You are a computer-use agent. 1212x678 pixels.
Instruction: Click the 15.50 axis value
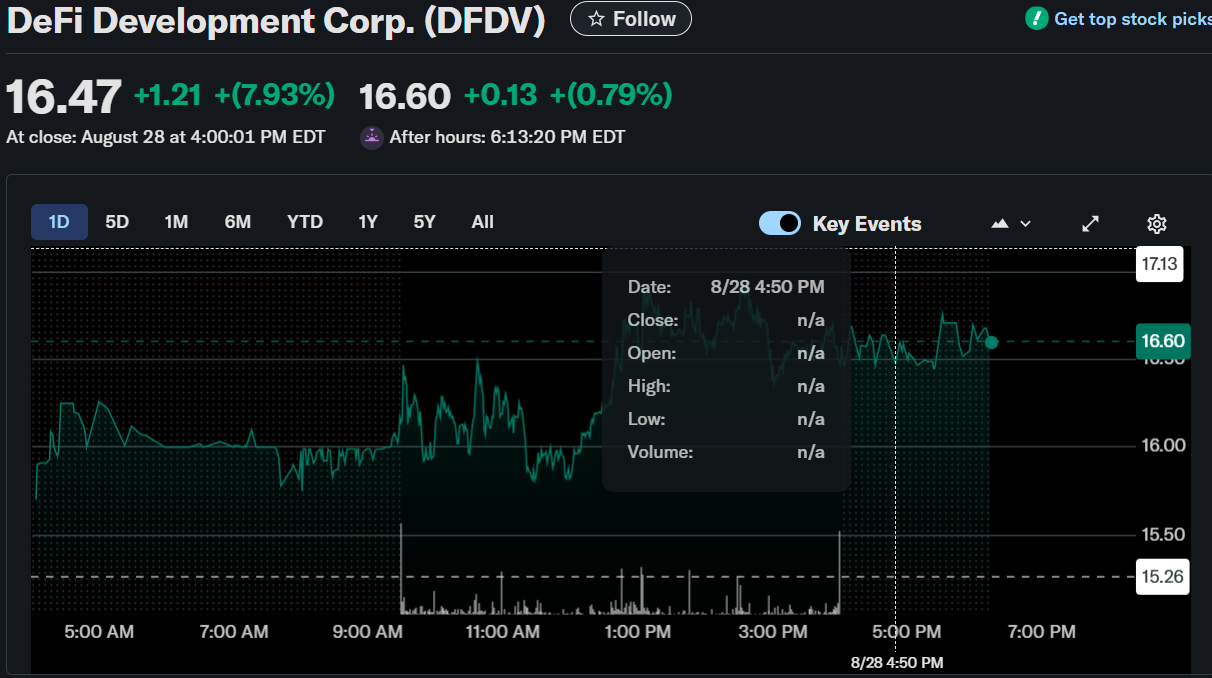[1163, 535]
